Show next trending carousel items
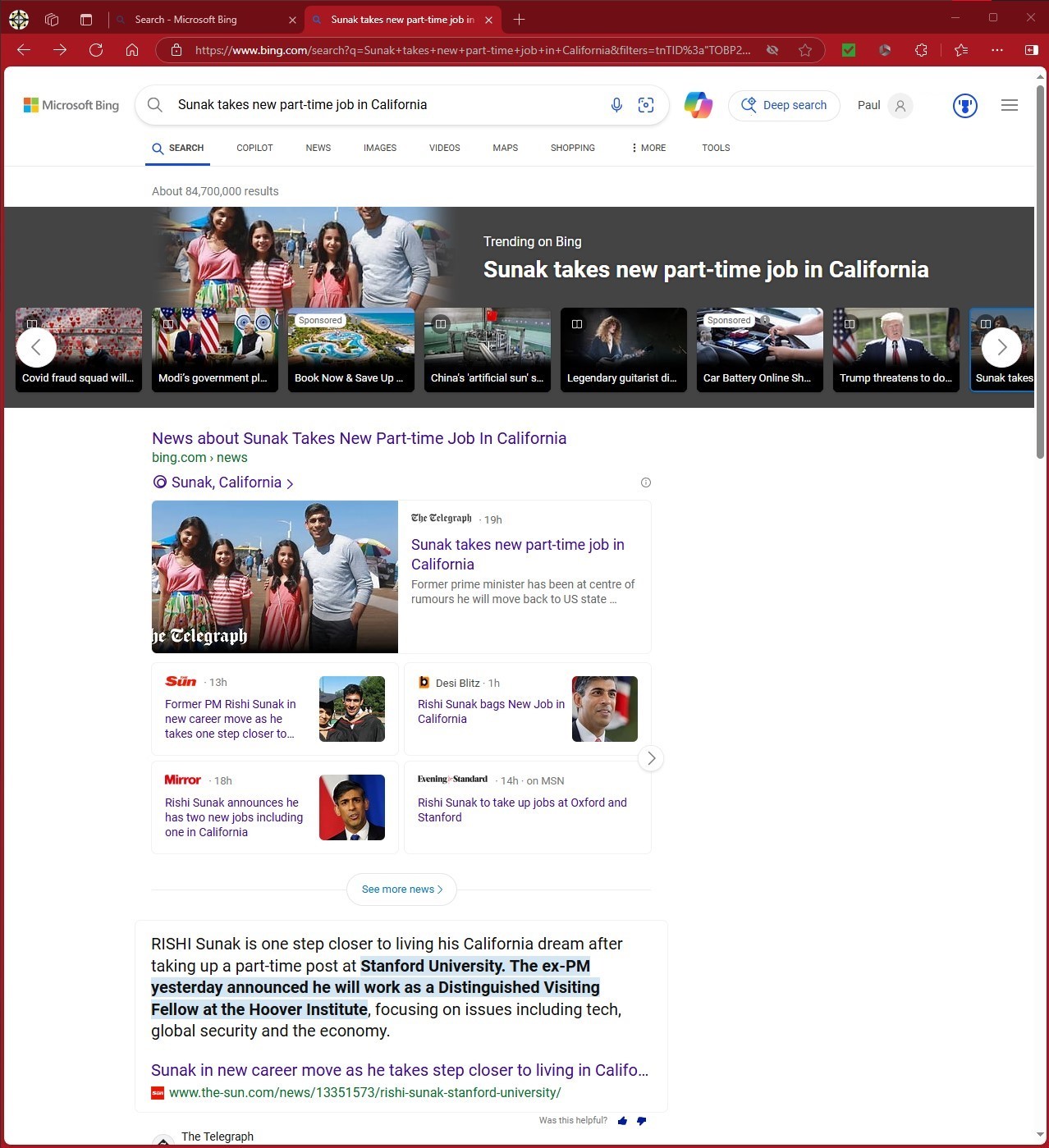 [x=1001, y=348]
